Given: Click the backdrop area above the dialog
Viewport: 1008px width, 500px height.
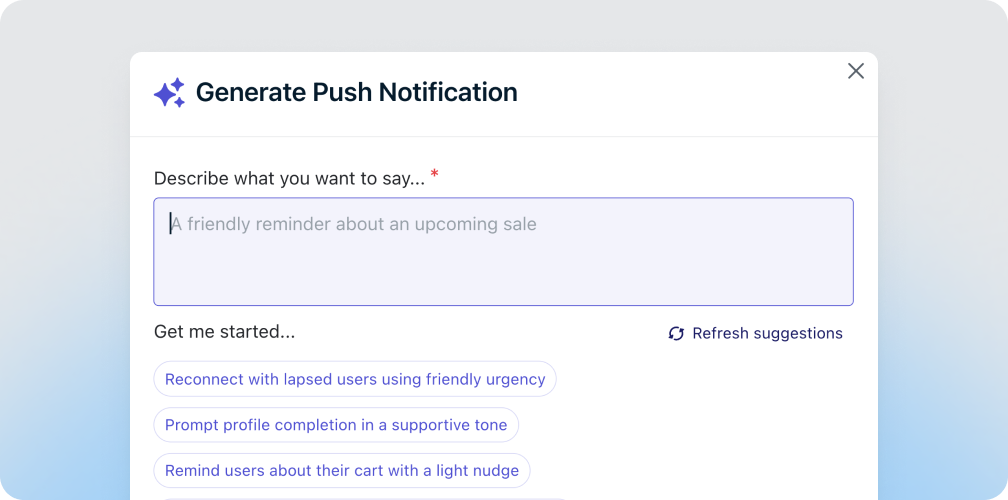Looking at the screenshot, I should [500, 25].
